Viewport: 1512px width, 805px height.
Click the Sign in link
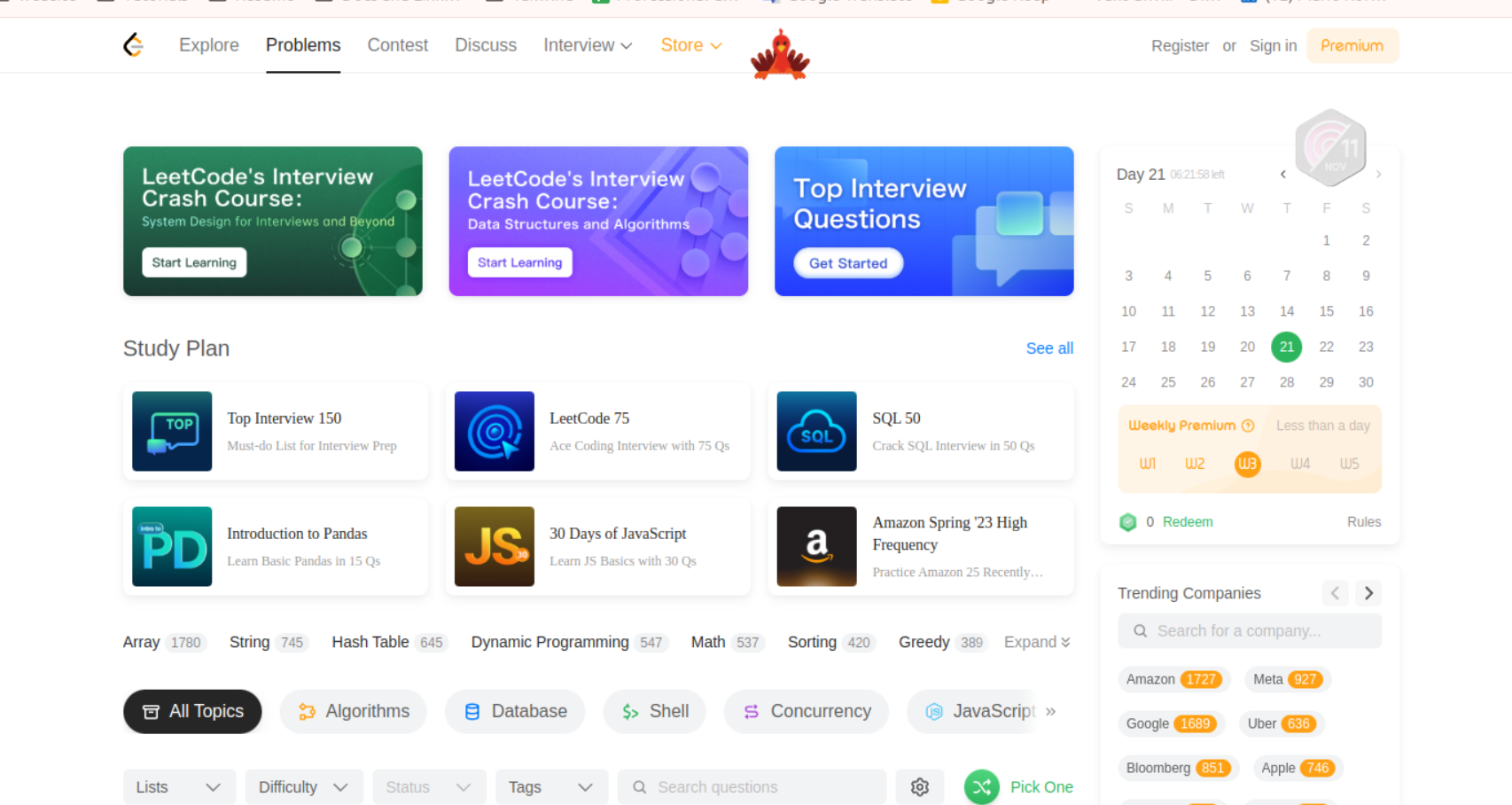coord(1273,45)
